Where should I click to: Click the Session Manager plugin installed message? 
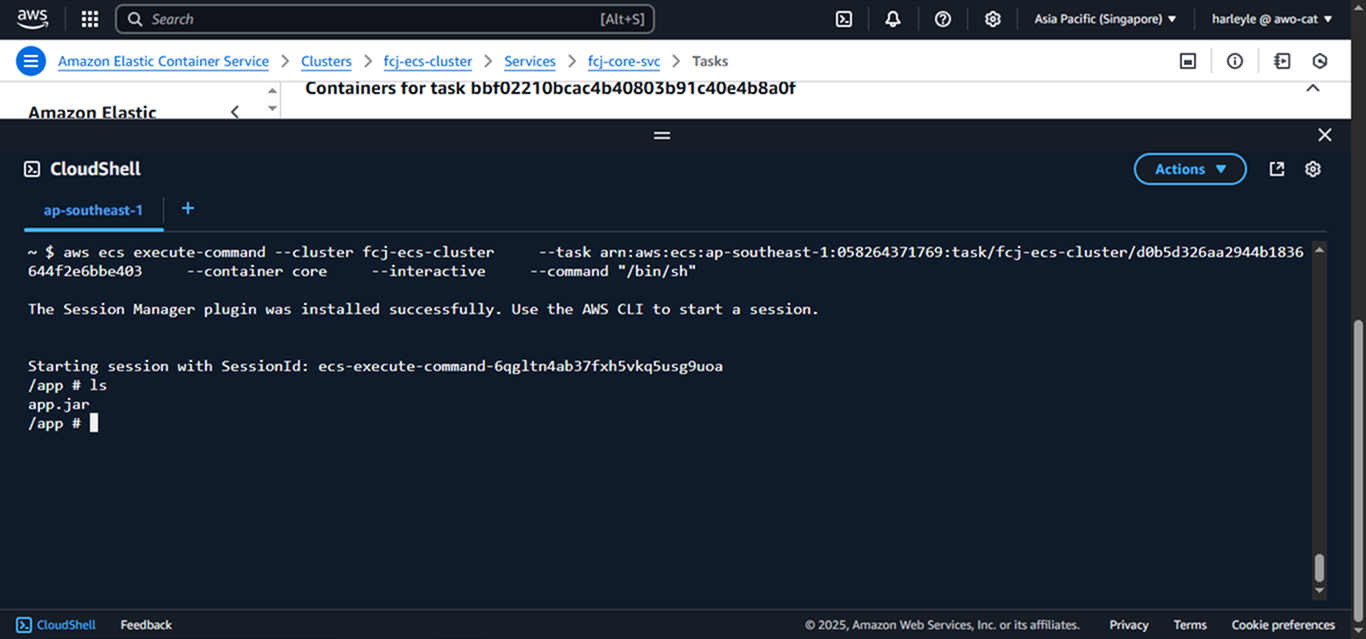[423, 309]
